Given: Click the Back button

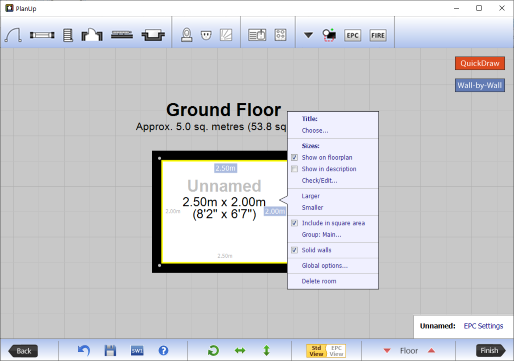Looking at the screenshot, I should pos(23,351).
